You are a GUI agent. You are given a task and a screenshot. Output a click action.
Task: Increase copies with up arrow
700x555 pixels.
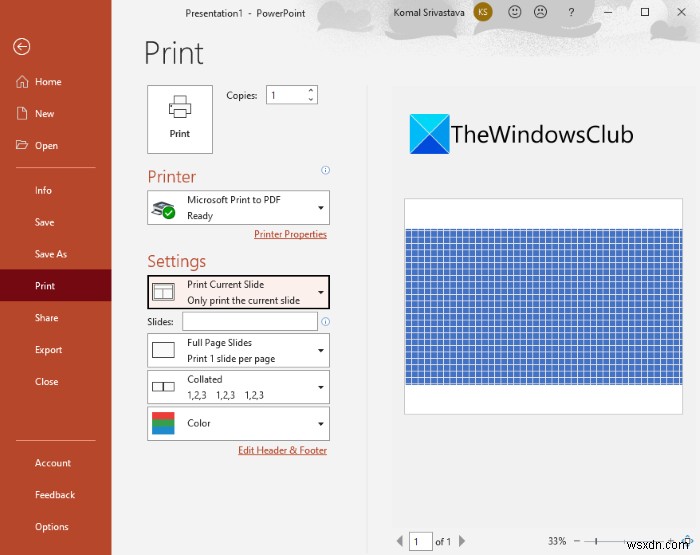[311, 90]
